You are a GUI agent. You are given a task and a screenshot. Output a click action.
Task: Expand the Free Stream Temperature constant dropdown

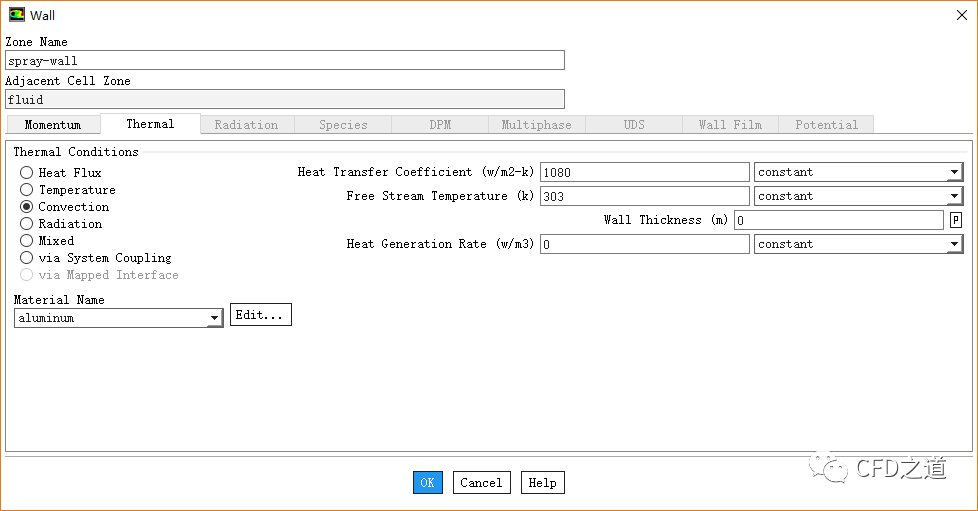pyautogui.click(x=858, y=196)
